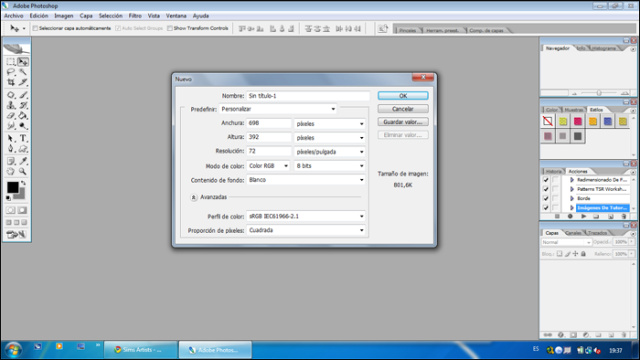This screenshot has width=640, height=360.
Task: Toggle checkmark for the Borde action
Action: (x=546, y=198)
